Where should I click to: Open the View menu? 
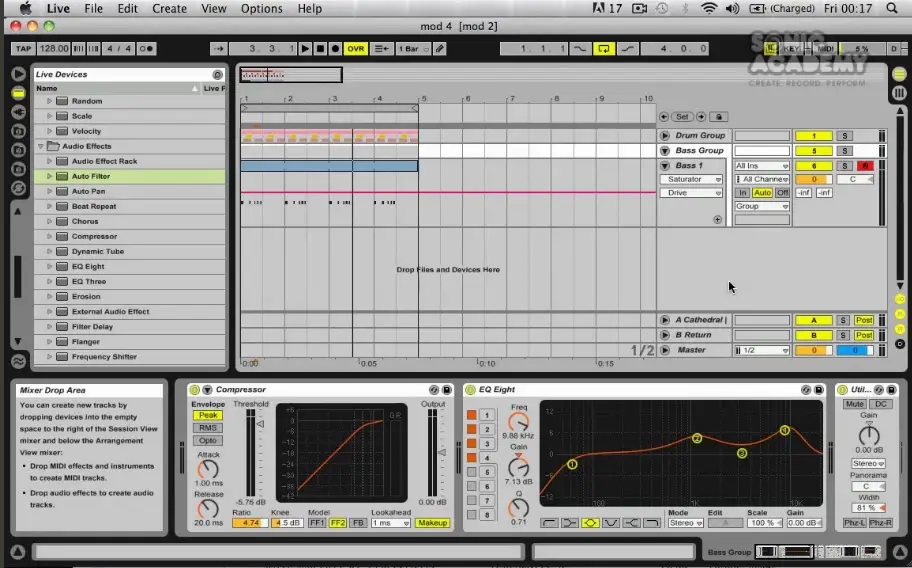tap(213, 9)
